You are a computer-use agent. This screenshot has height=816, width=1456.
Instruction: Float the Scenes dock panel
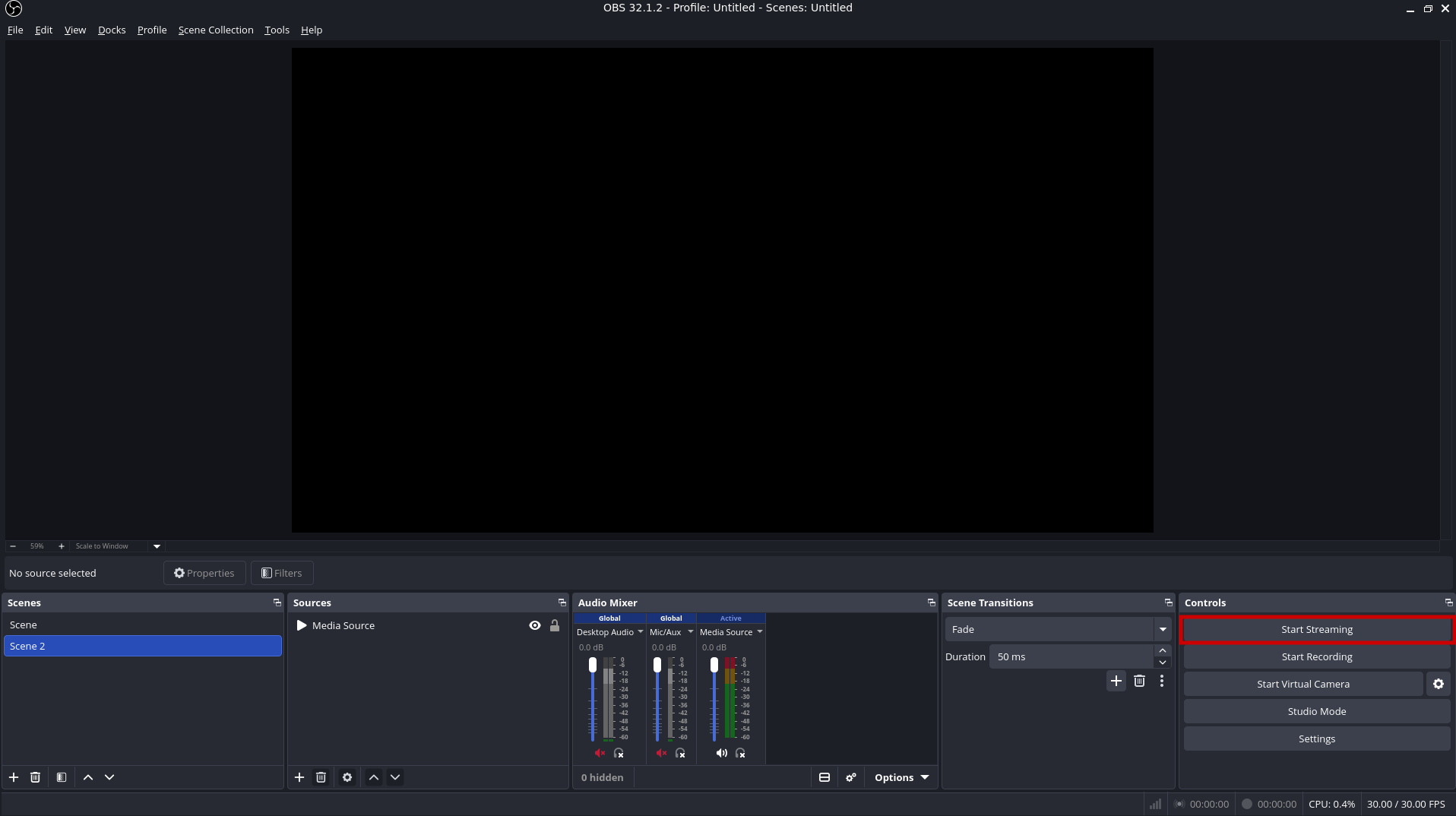pyautogui.click(x=277, y=603)
